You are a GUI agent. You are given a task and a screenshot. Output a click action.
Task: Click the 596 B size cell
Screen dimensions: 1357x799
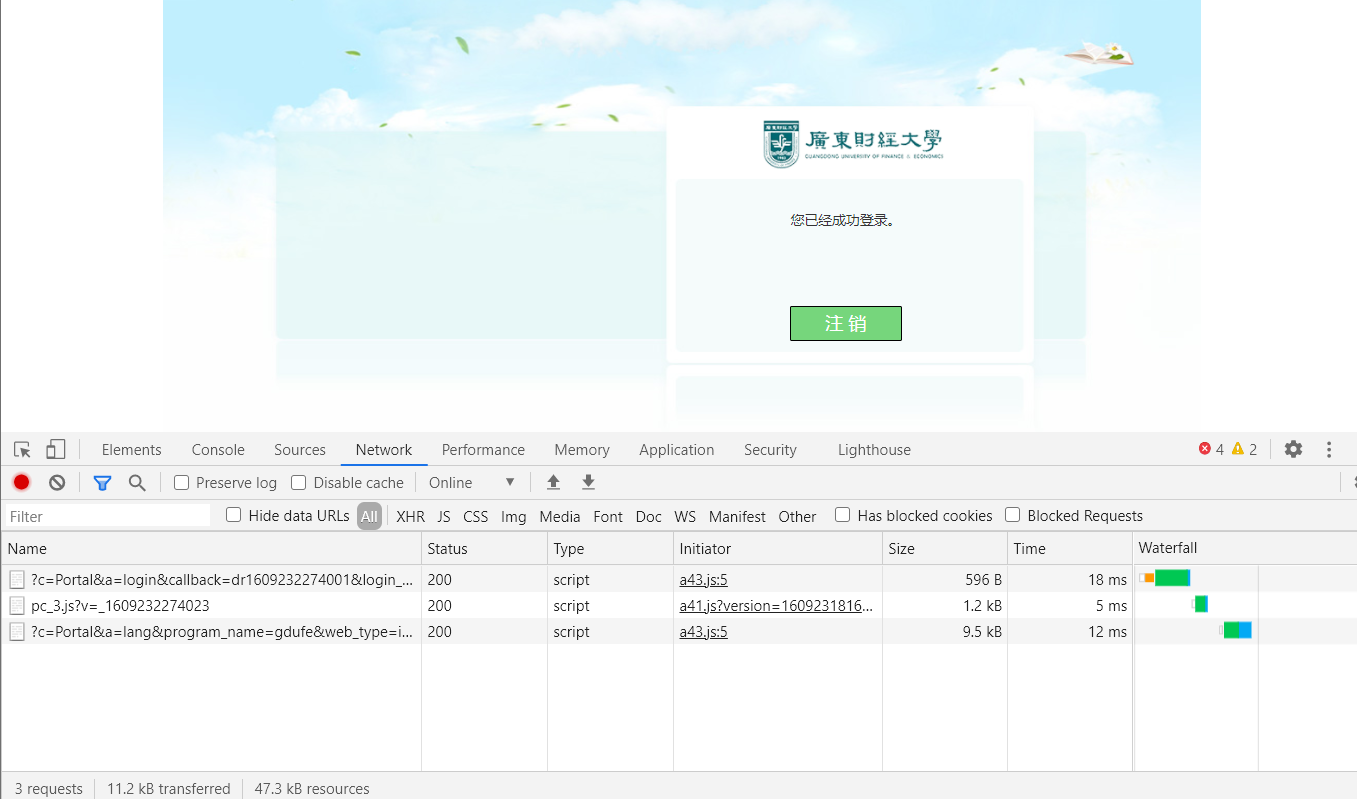point(944,579)
